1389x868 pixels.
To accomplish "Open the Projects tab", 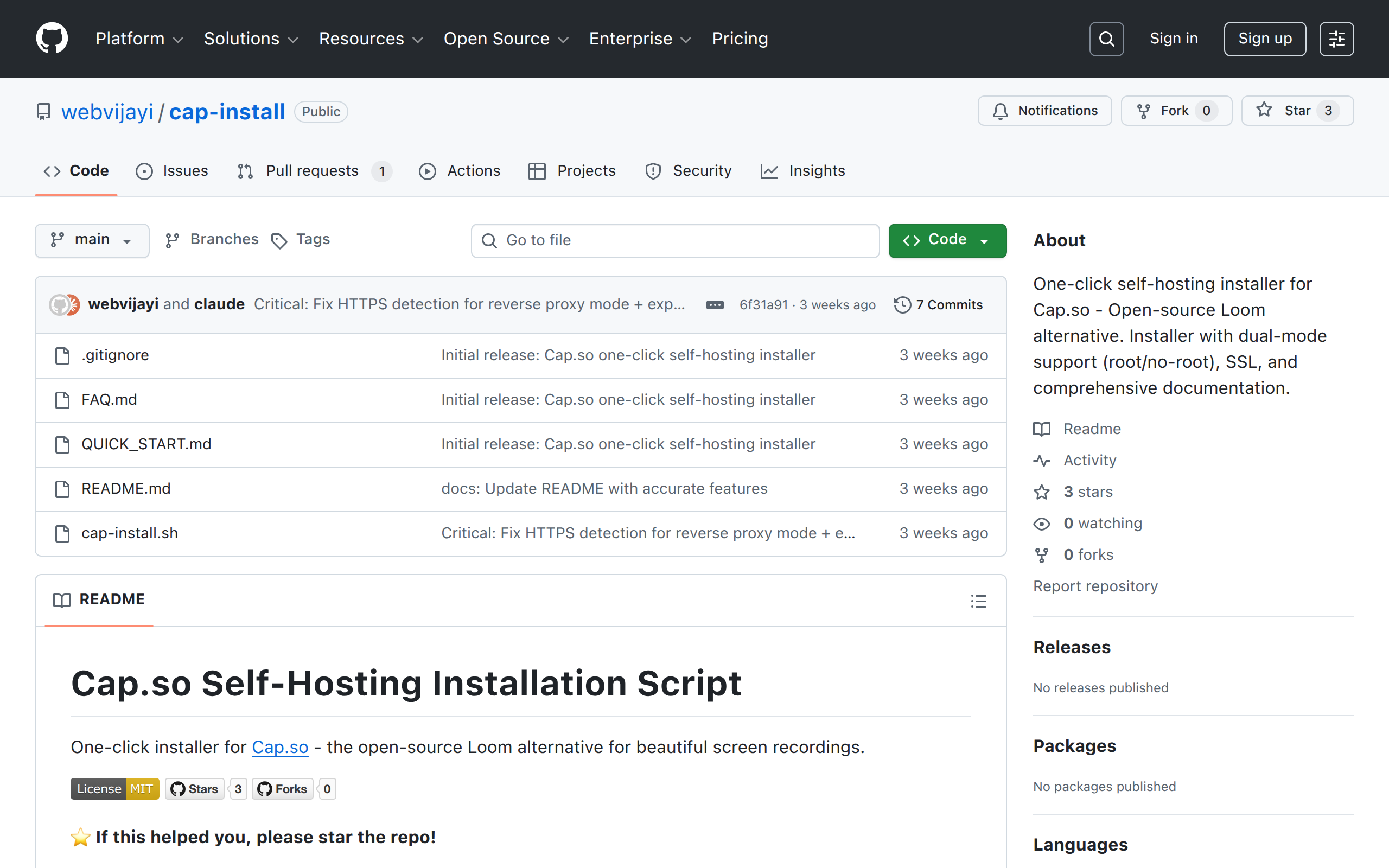I will 572,171.
